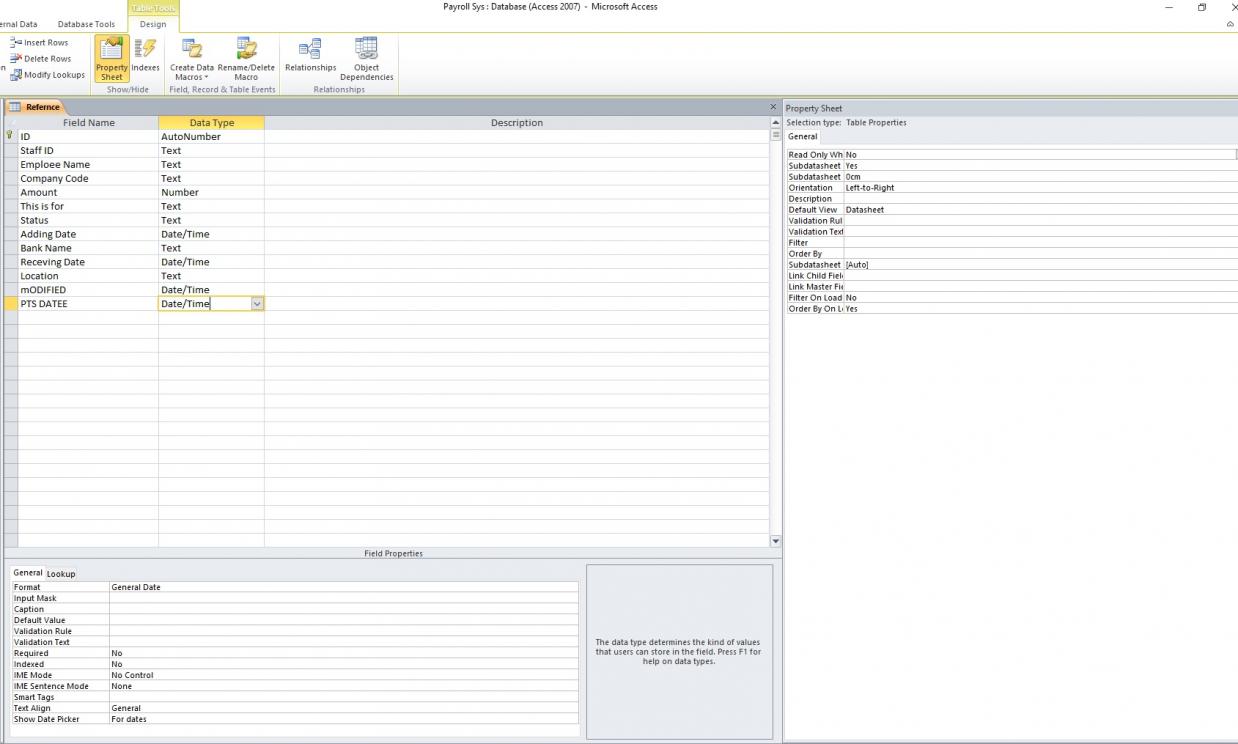The width and height of the screenshot is (1238, 744).
Task: Click the Subdatasheet Name value [Auto]
Action: 1040,265
